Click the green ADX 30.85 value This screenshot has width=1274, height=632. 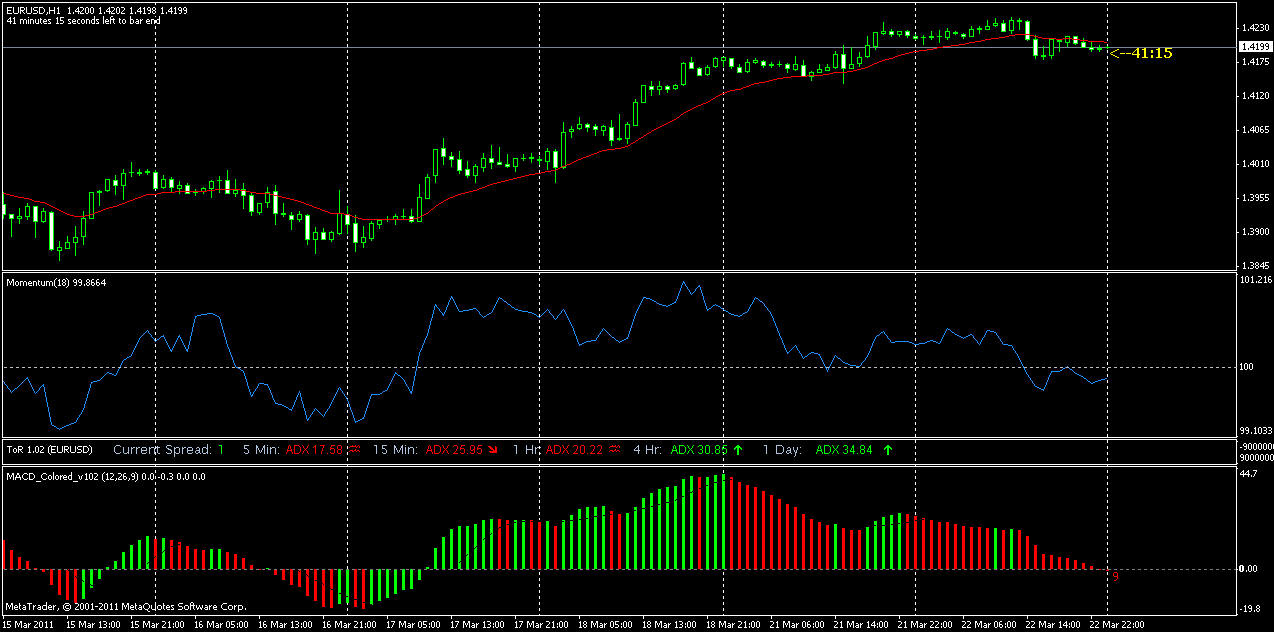click(x=699, y=450)
